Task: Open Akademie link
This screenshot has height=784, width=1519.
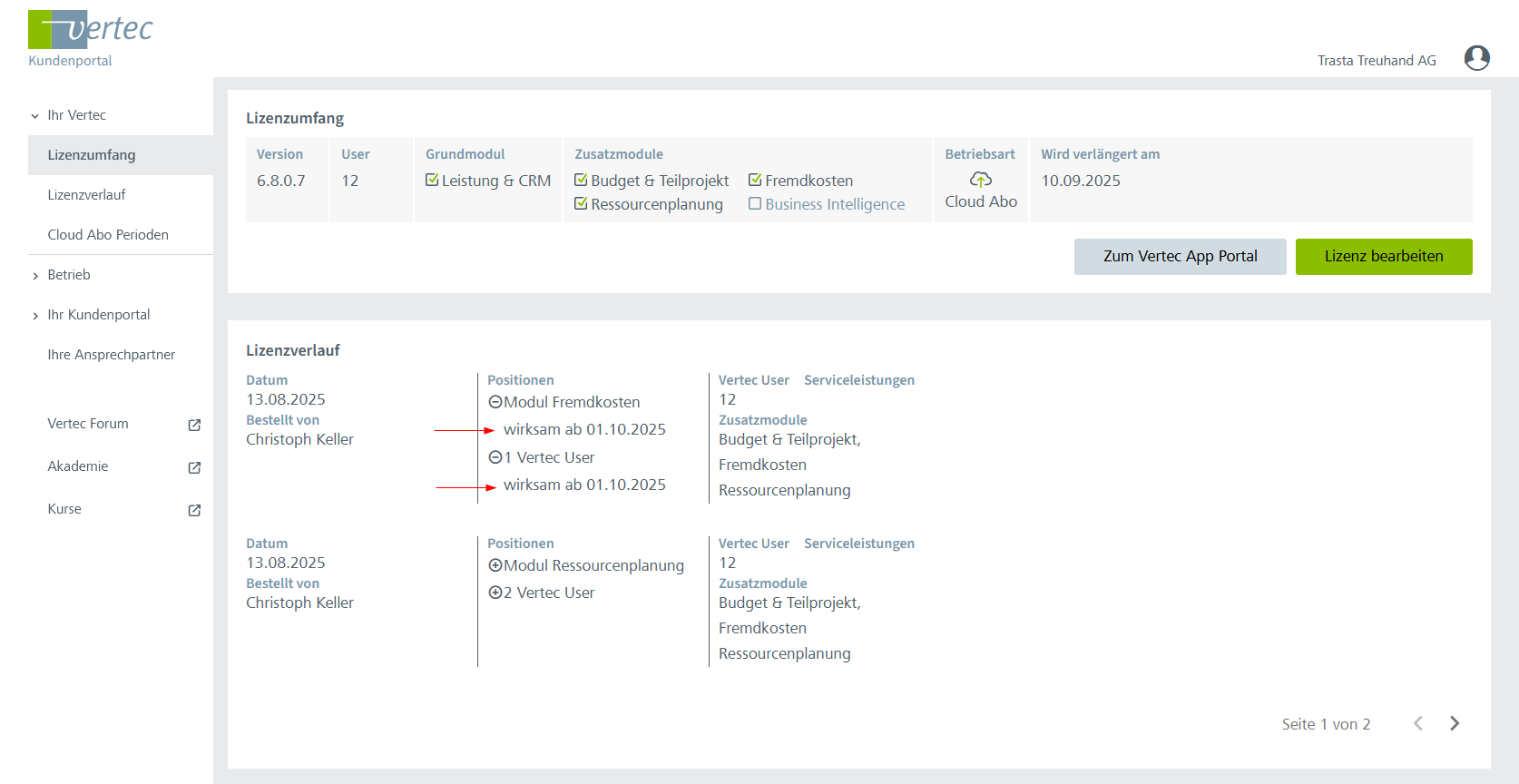Action: click(78, 466)
